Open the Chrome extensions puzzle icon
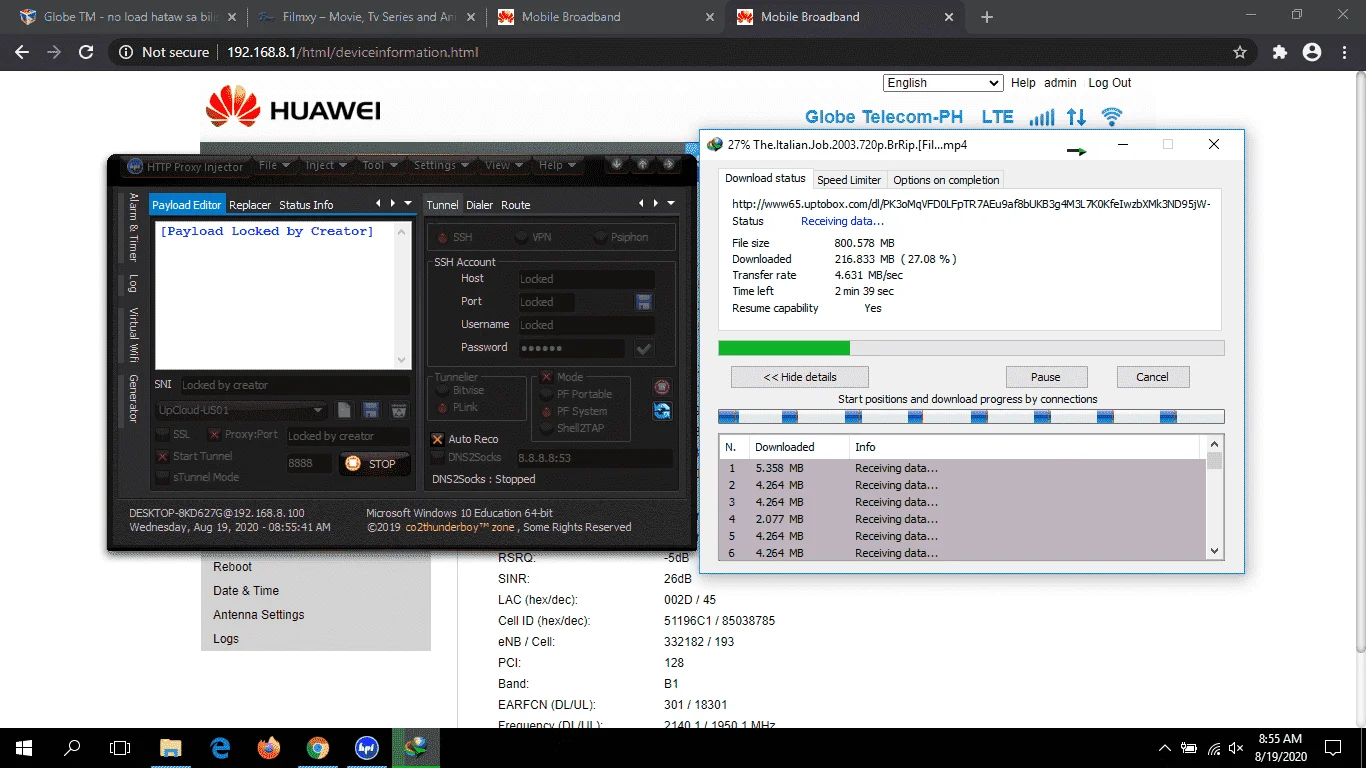 pos(1279,52)
